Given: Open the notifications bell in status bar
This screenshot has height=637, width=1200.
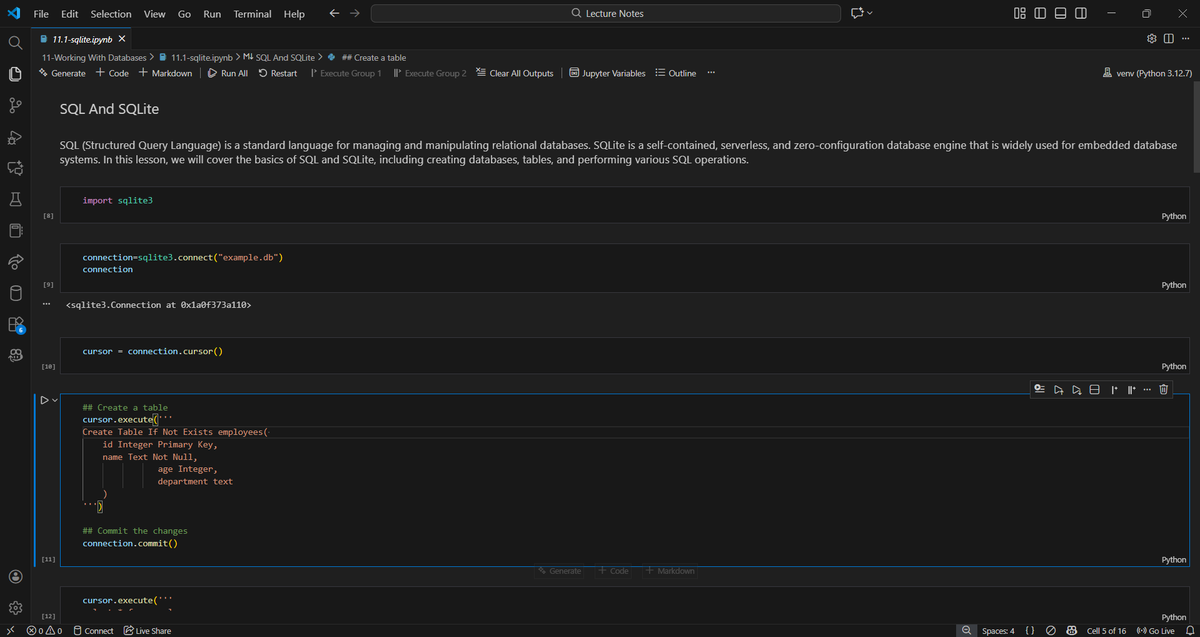Looking at the screenshot, I should pyautogui.click(x=1189, y=631).
